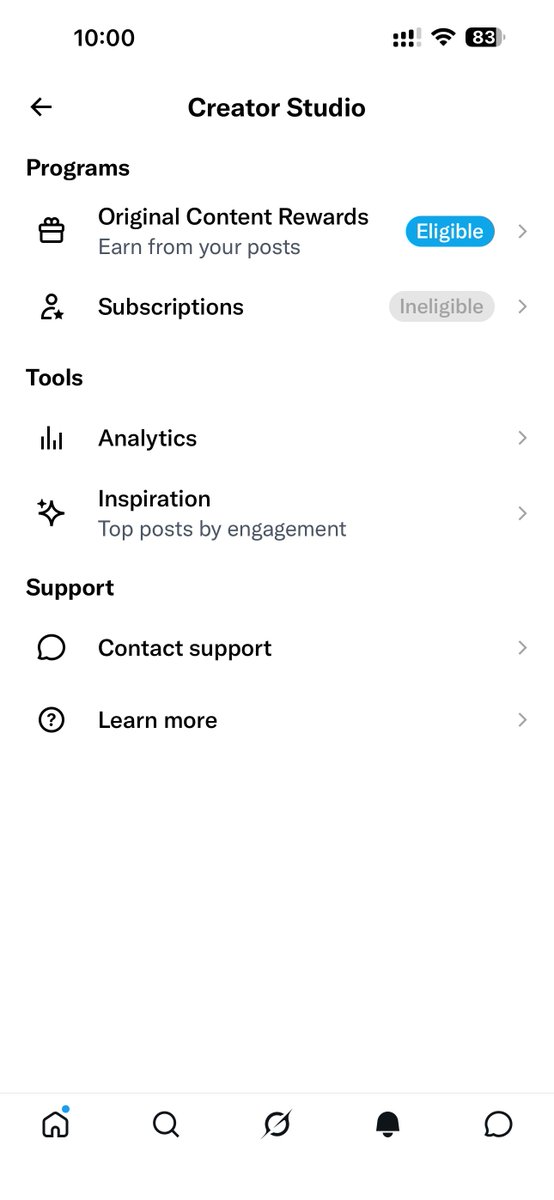The height and width of the screenshot is (1200, 554).
Task: Select the Contact support label
Action: click(x=185, y=648)
